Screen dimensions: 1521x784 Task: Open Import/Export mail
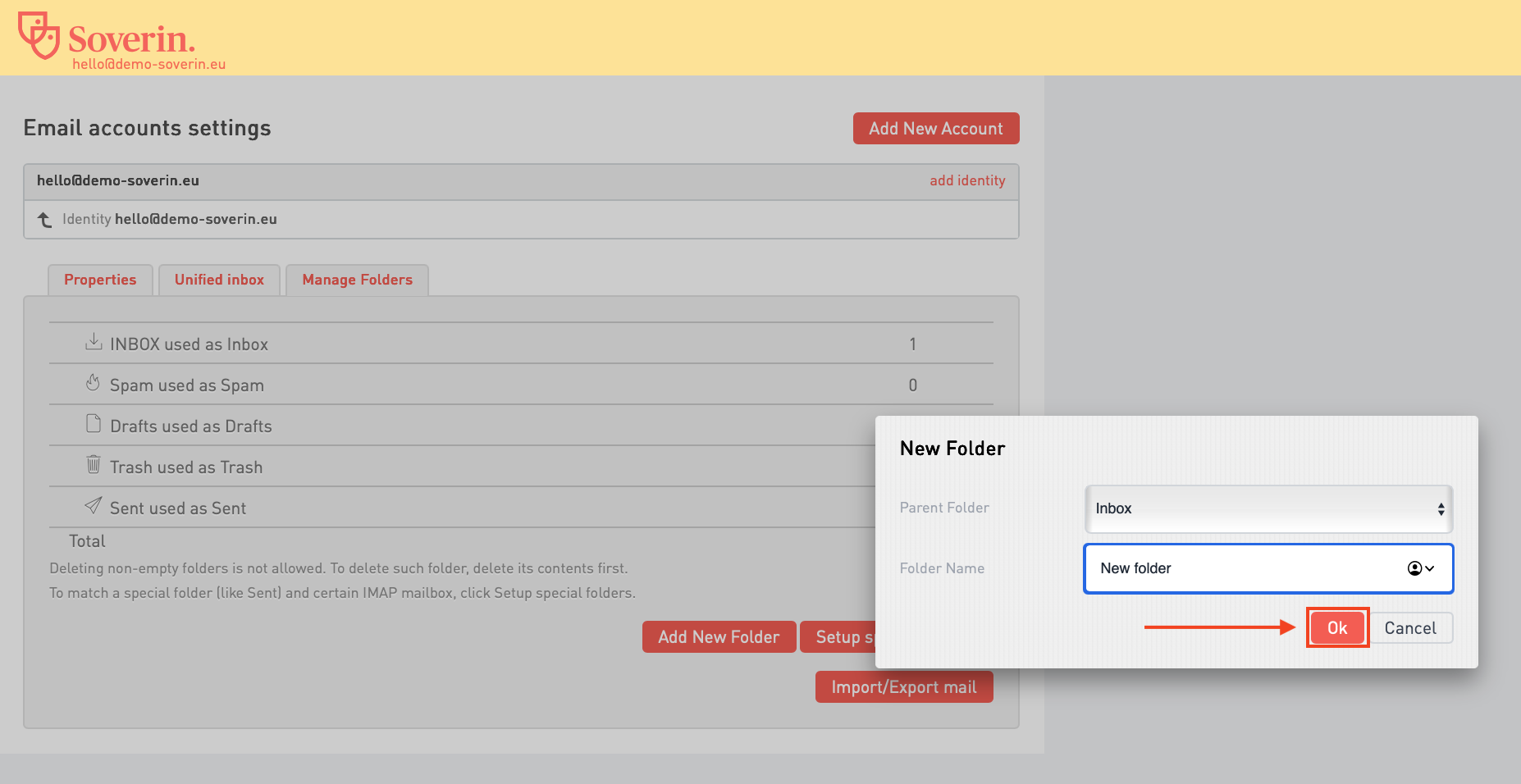903,687
